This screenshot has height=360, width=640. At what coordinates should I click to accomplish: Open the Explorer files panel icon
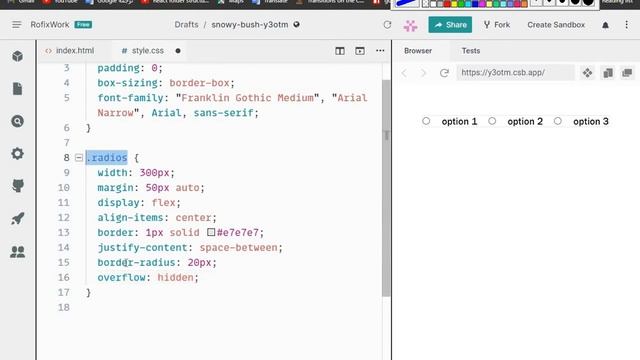[17, 89]
